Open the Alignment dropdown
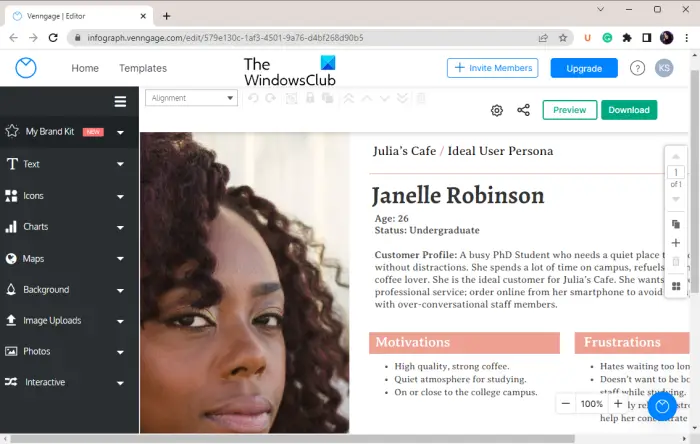 pos(191,98)
